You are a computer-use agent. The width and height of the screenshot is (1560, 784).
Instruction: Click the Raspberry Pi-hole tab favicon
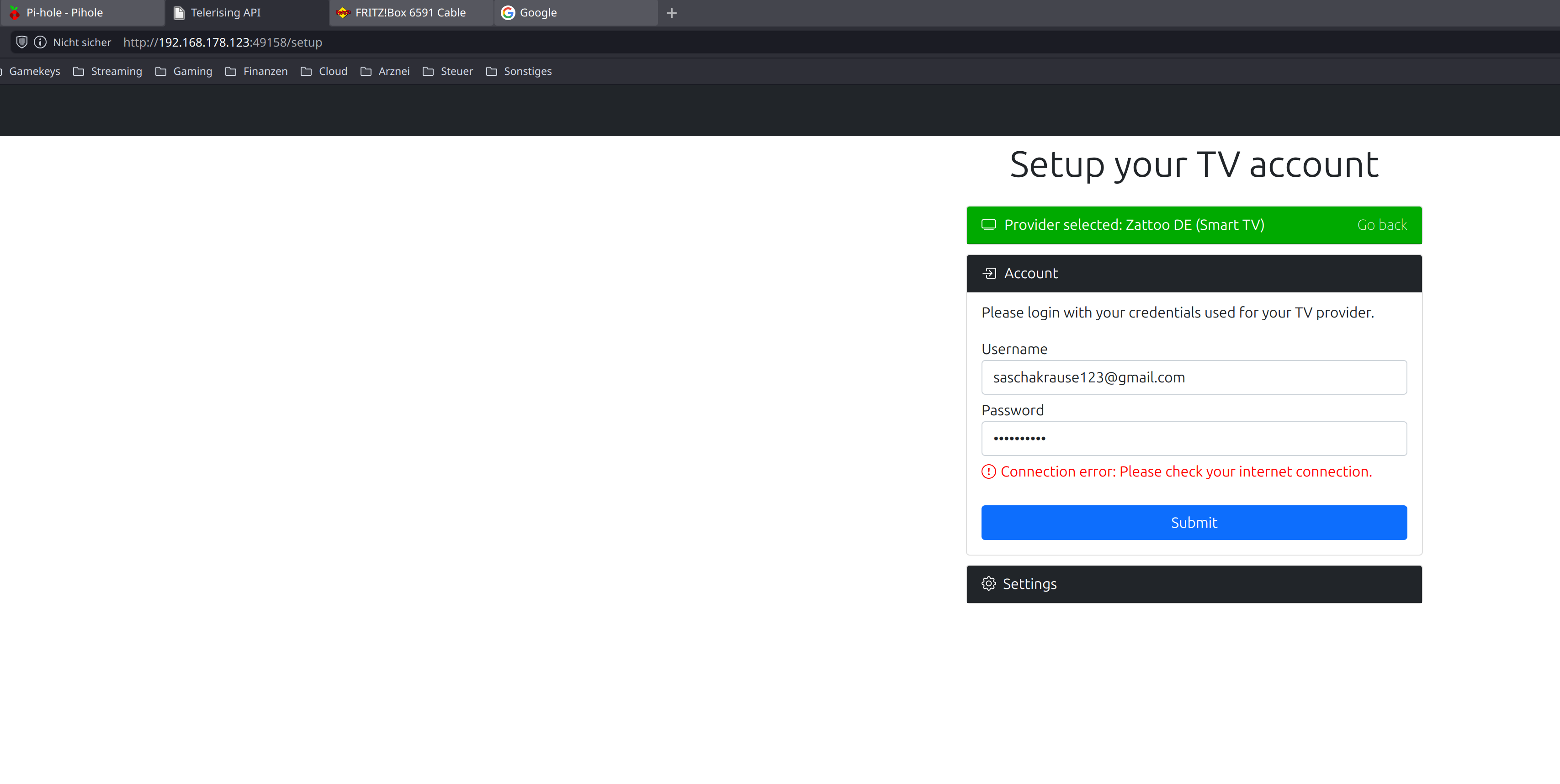tap(15, 13)
